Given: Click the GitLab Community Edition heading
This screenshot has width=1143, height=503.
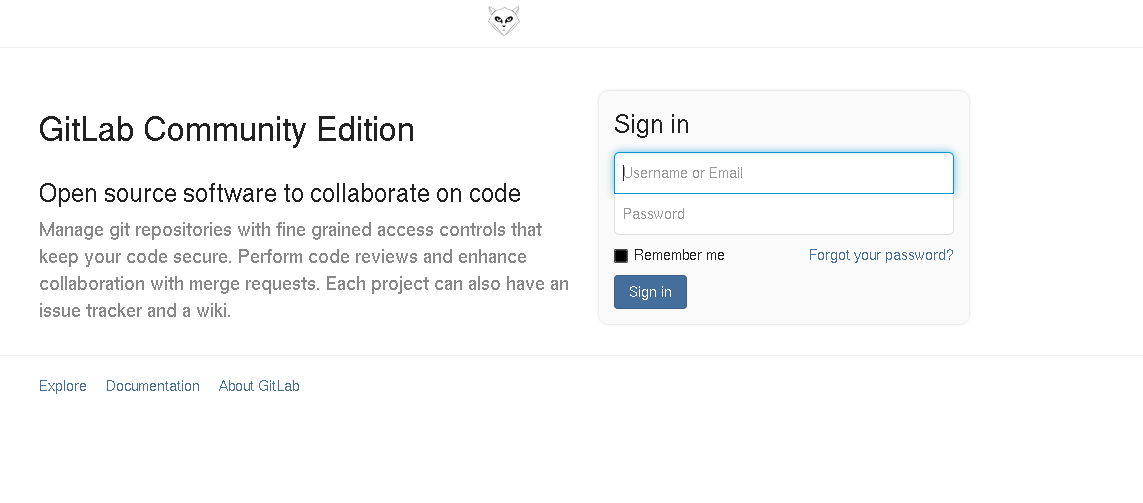Looking at the screenshot, I should pos(226,130).
